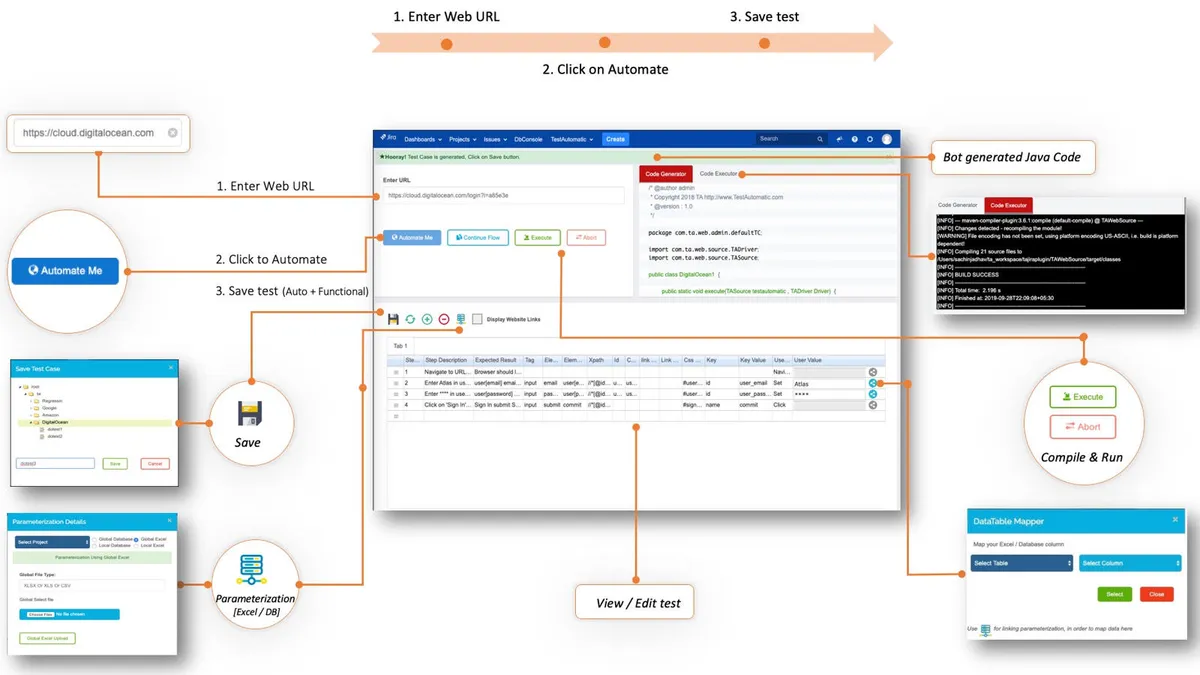
Task: Click the blue share icon on the Atlas row
Action: 873,383
